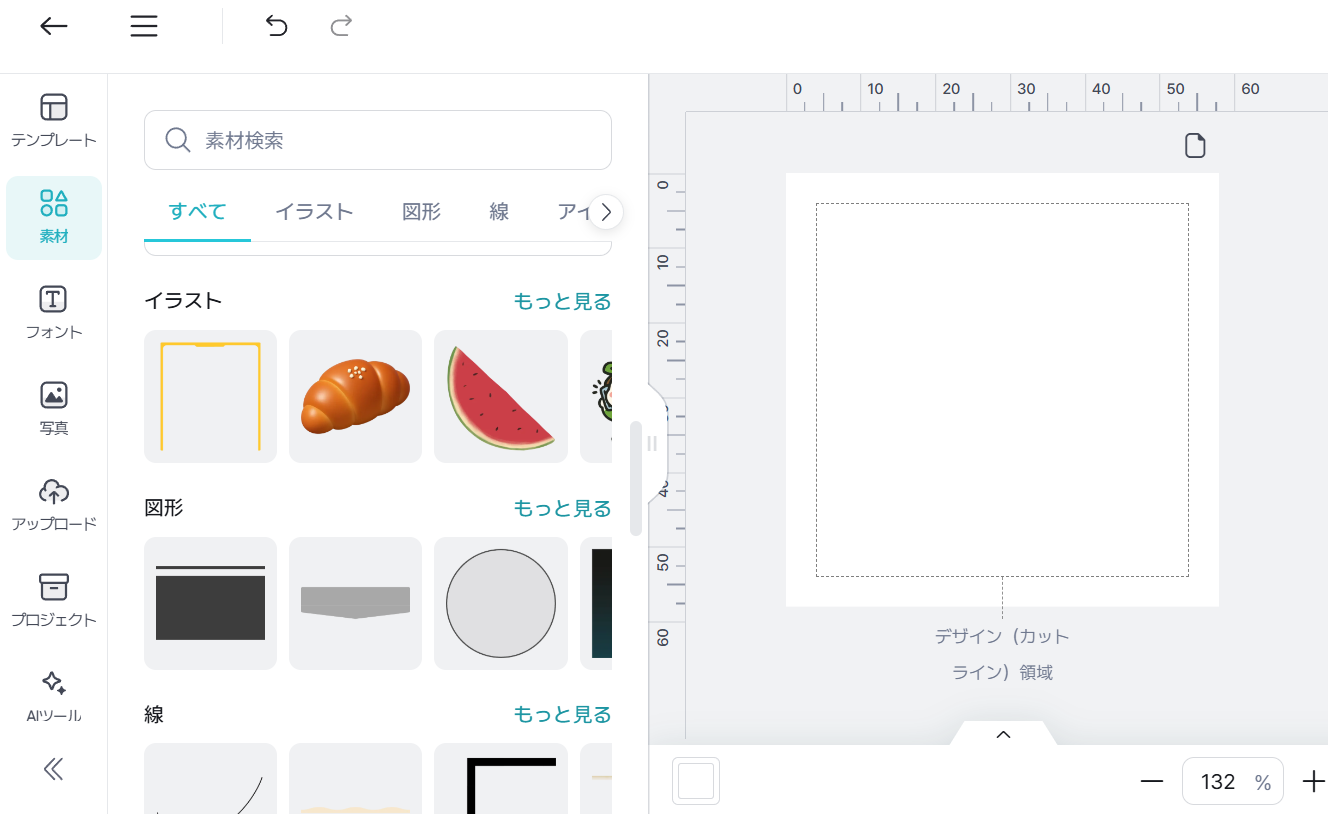Image resolution: width=1328 pixels, height=814 pixels.
Task: Open the アップロード sidebar panel
Action: [x=54, y=505]
